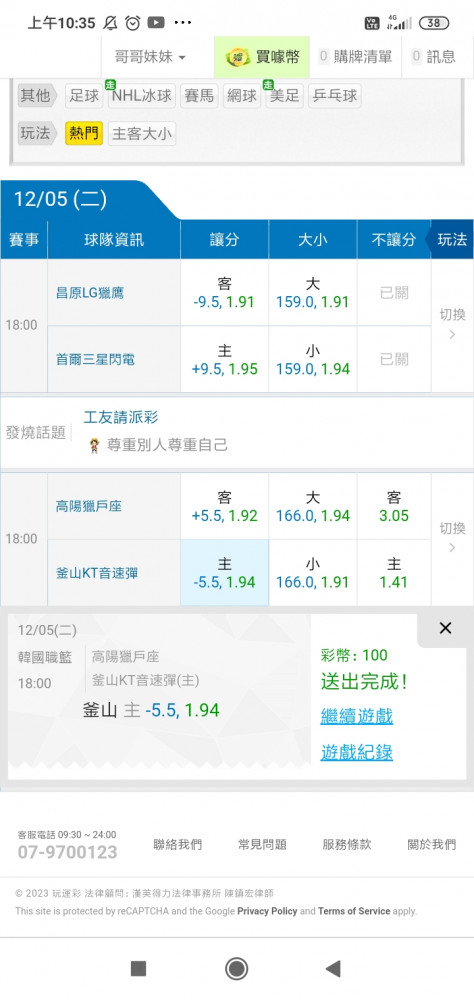This screenshot has height=1000, width=474.
Task: Select the 主客大小 play-type filter
Action: pyautogui.click(x=142, y=134)
